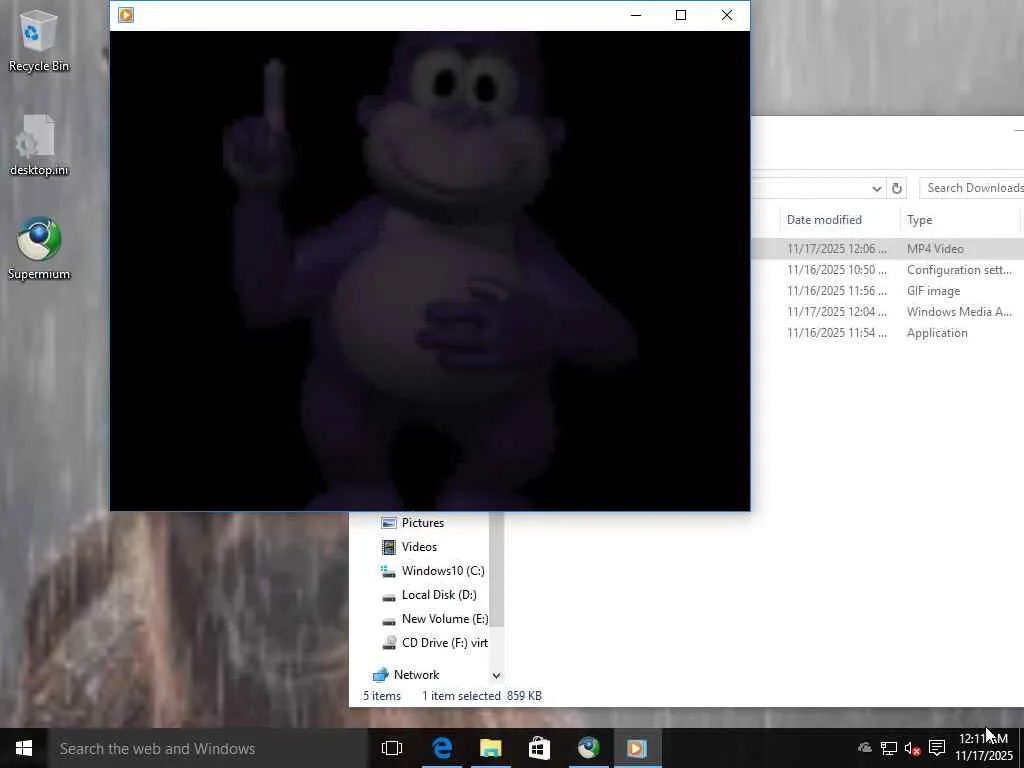Refresh the Downloads folder view
1024x768 pixels.
coord(897,188)
